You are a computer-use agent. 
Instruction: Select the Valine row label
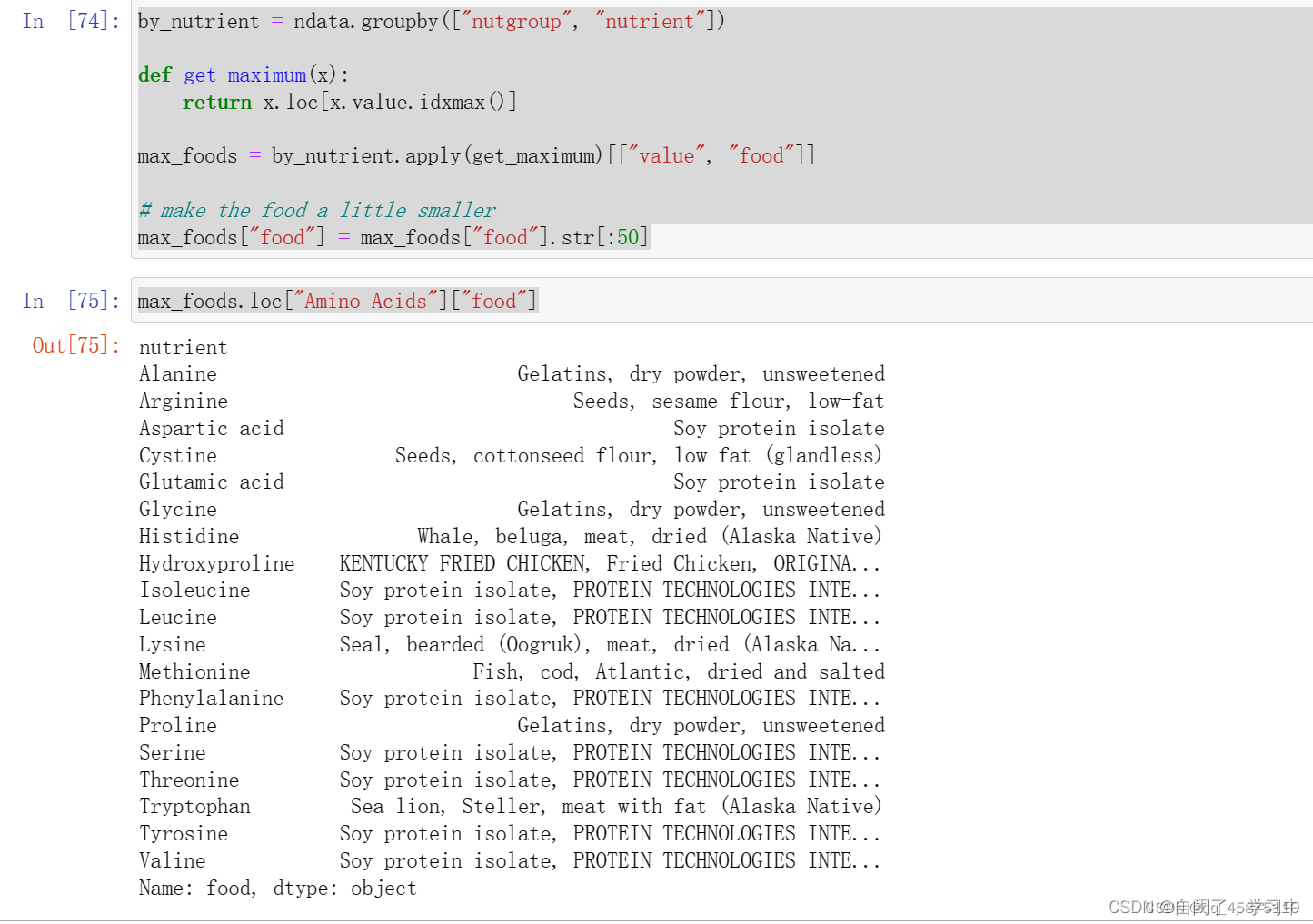point(173,861)
